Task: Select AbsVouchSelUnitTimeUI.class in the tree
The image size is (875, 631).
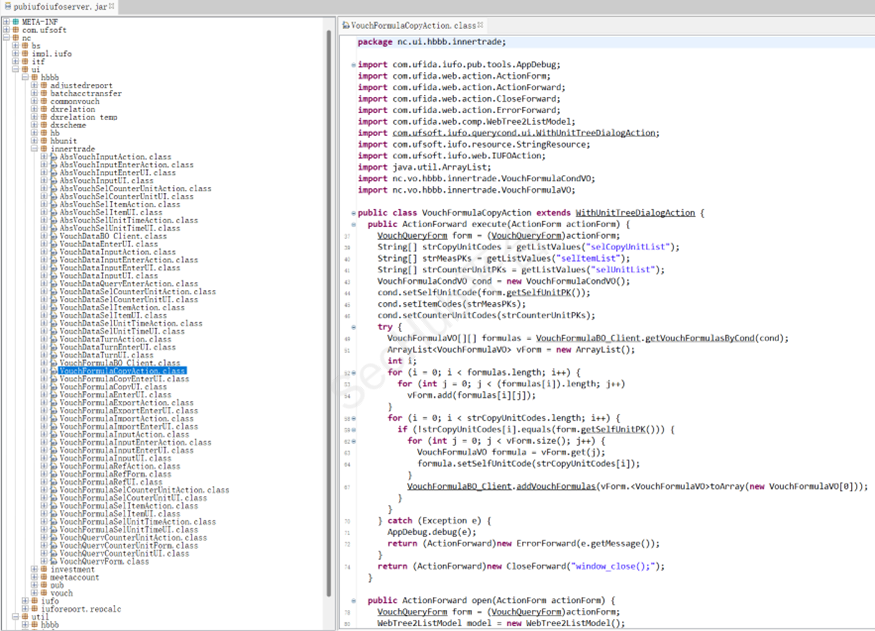Action: [x=119, y=228]
